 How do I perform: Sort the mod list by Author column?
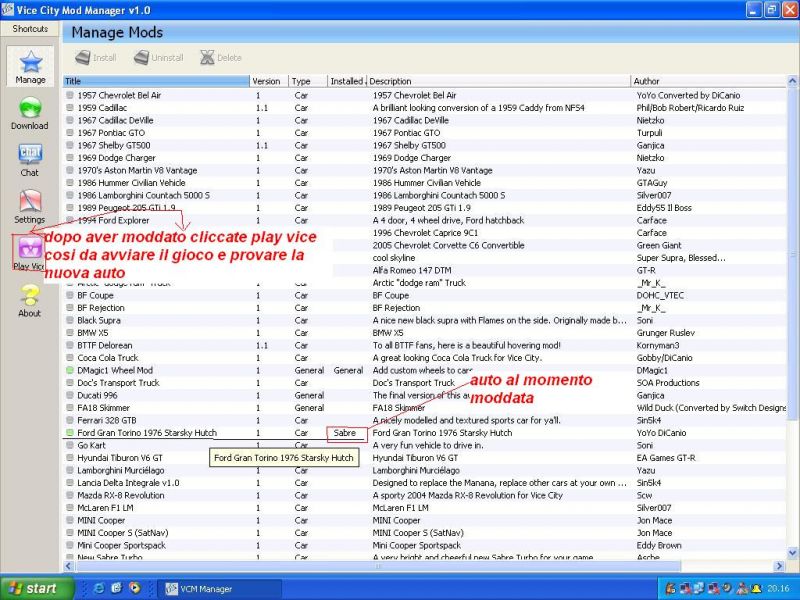[x=708, y=81]
